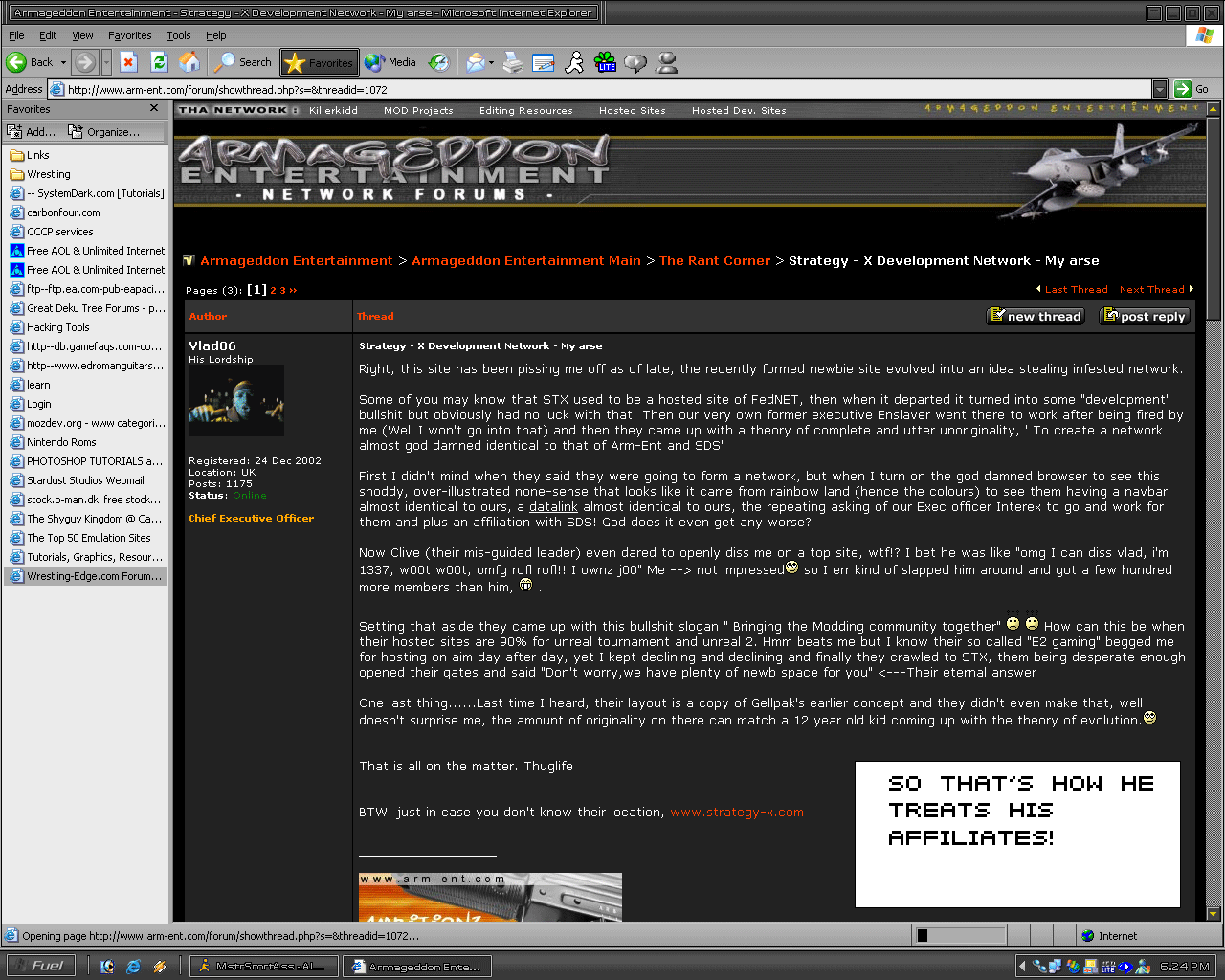The image size is (1225, 980).
Task: Click the Fuel start button on taskbar
Action: (38, 966)
